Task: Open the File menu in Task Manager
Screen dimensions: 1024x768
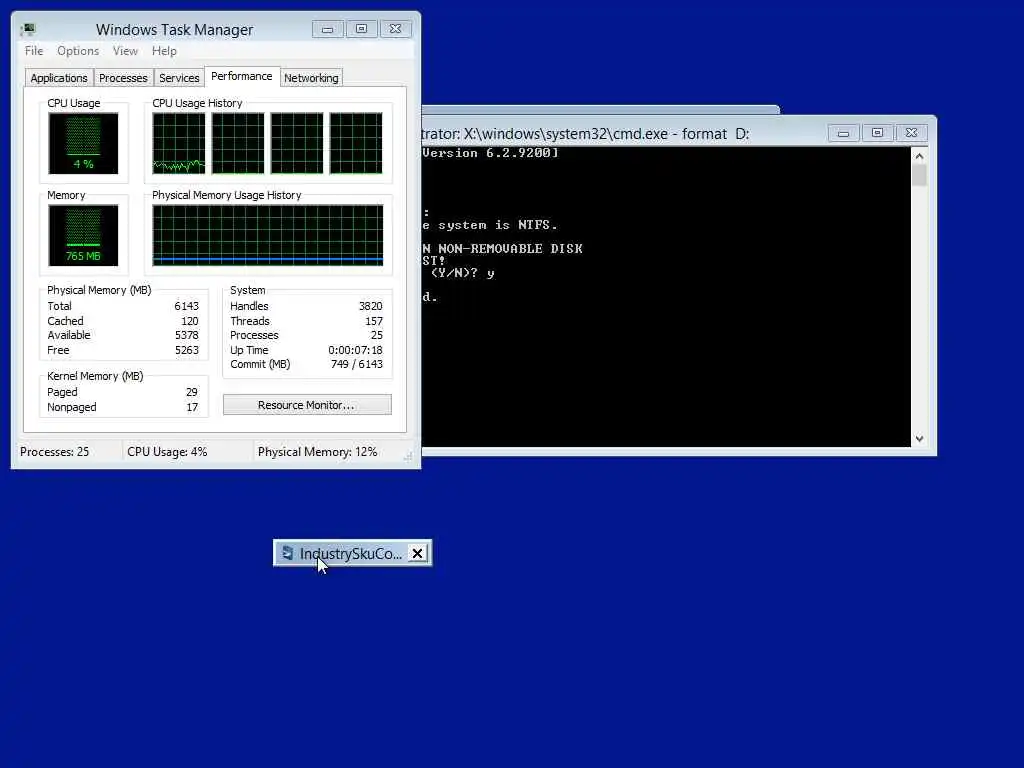Action: (34, 51)
